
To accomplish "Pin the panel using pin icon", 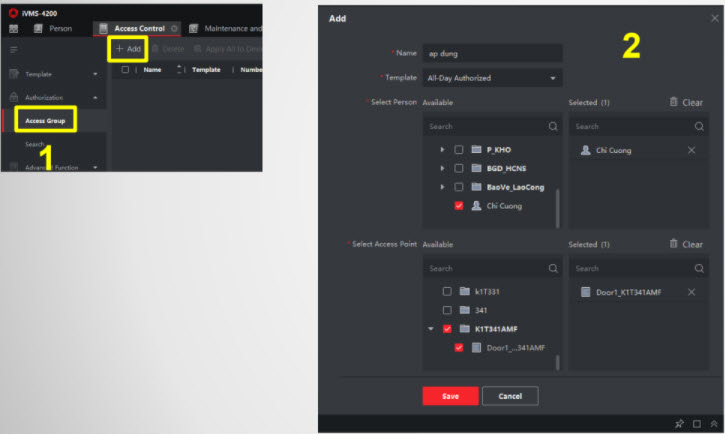I will pos(679,424).
